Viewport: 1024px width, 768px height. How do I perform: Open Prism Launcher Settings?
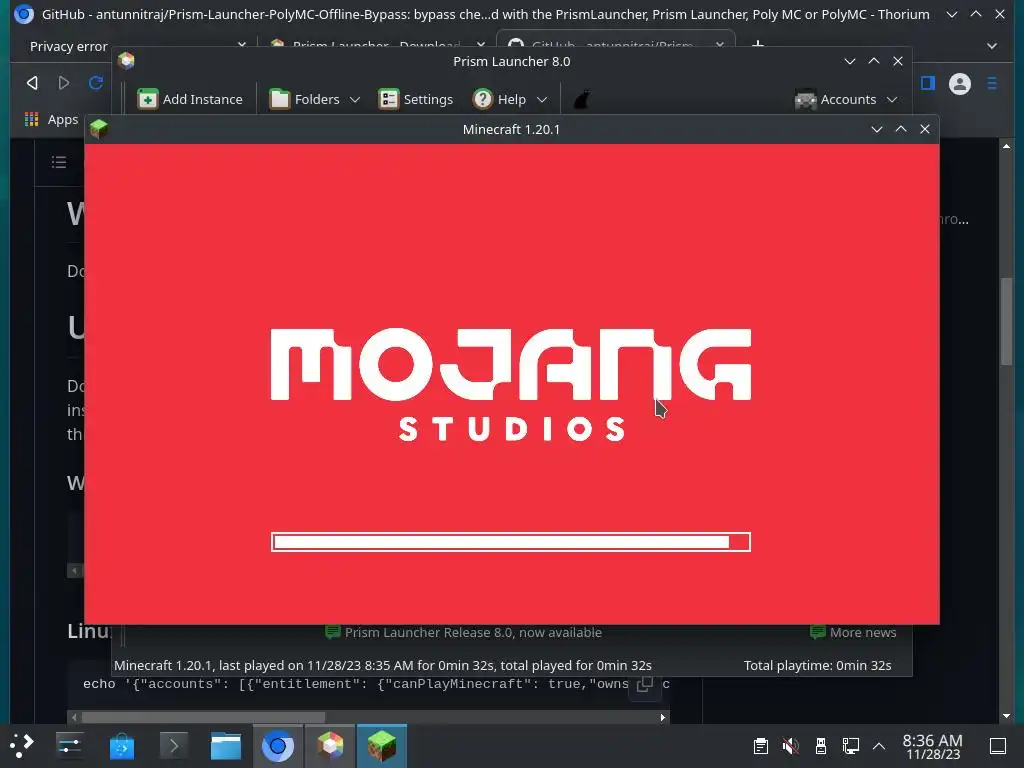[415, 99]
